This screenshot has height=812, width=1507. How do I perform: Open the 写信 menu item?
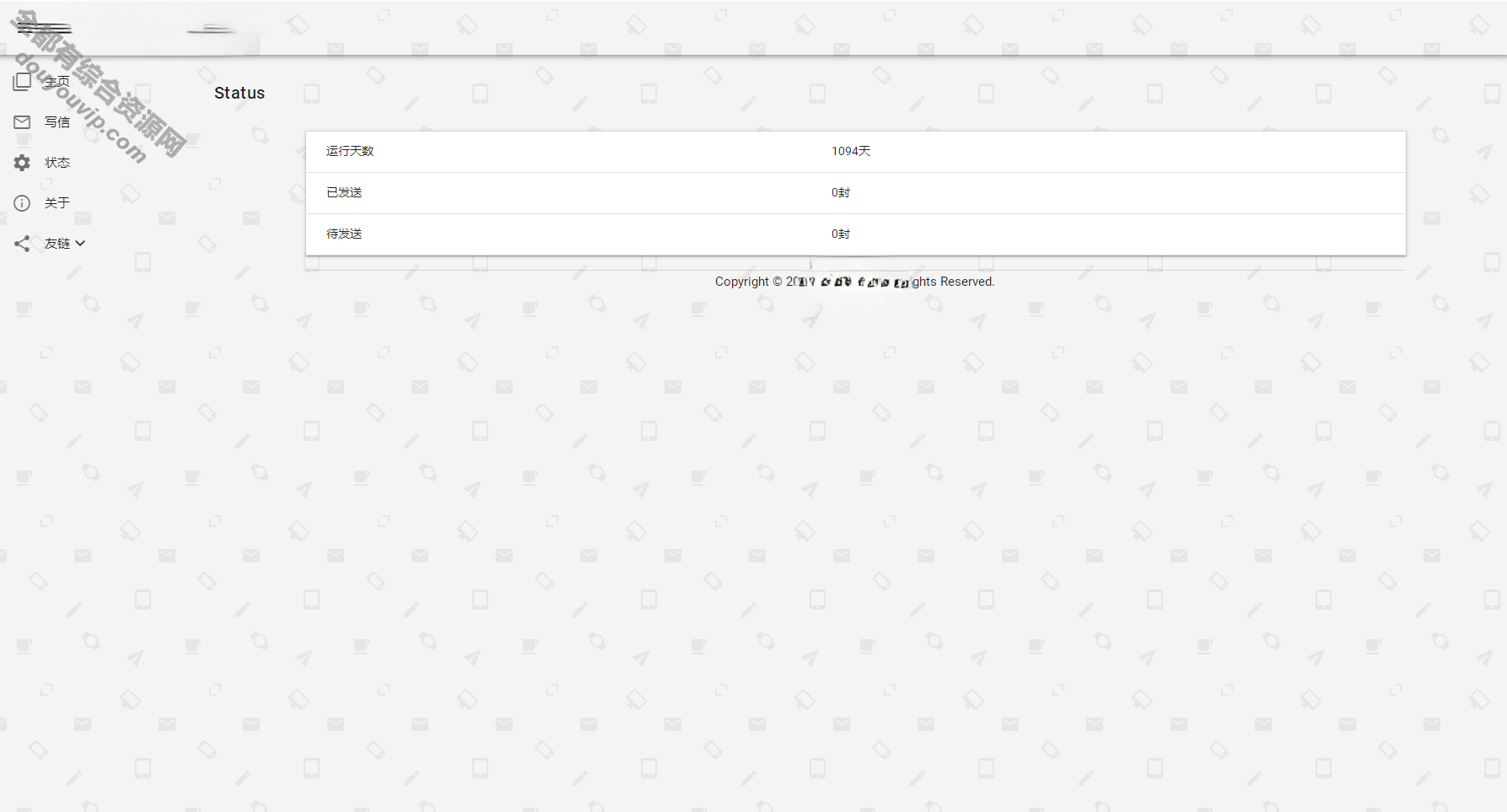[x=57, y=122]
